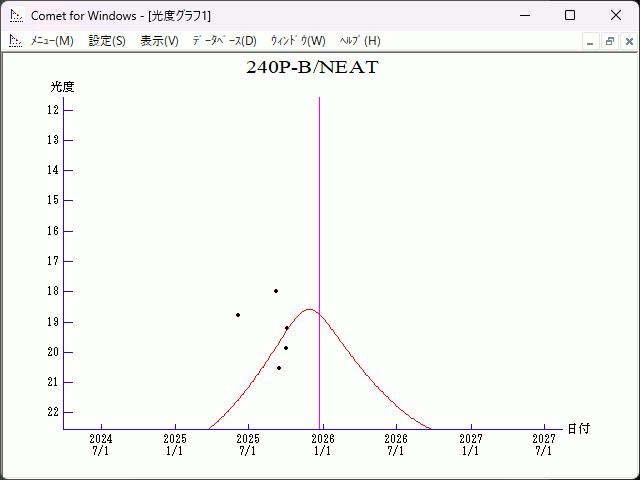Open the graph document icon in menu bar
The image size is (640, 480).
15,41
